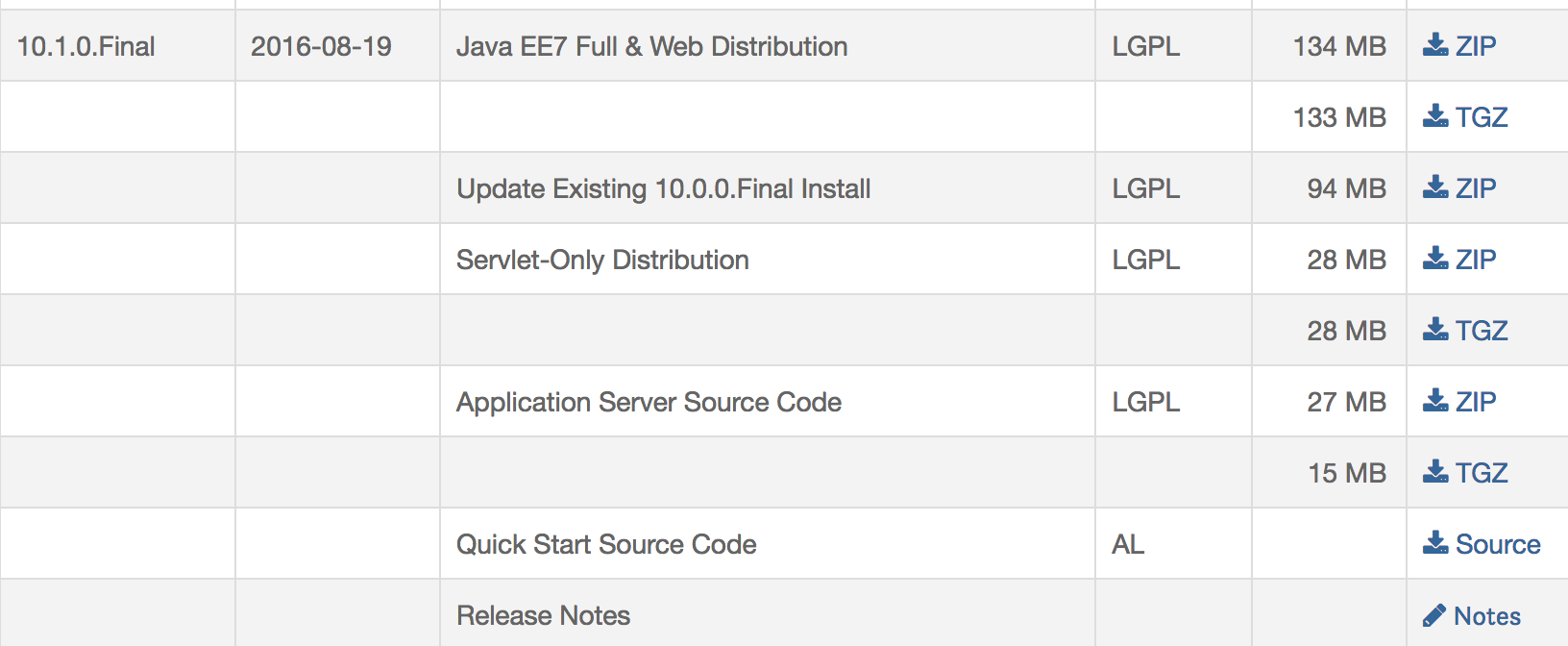Download the 28 MB TGZ link
1568x646 pixels.
click(1482, 331)
